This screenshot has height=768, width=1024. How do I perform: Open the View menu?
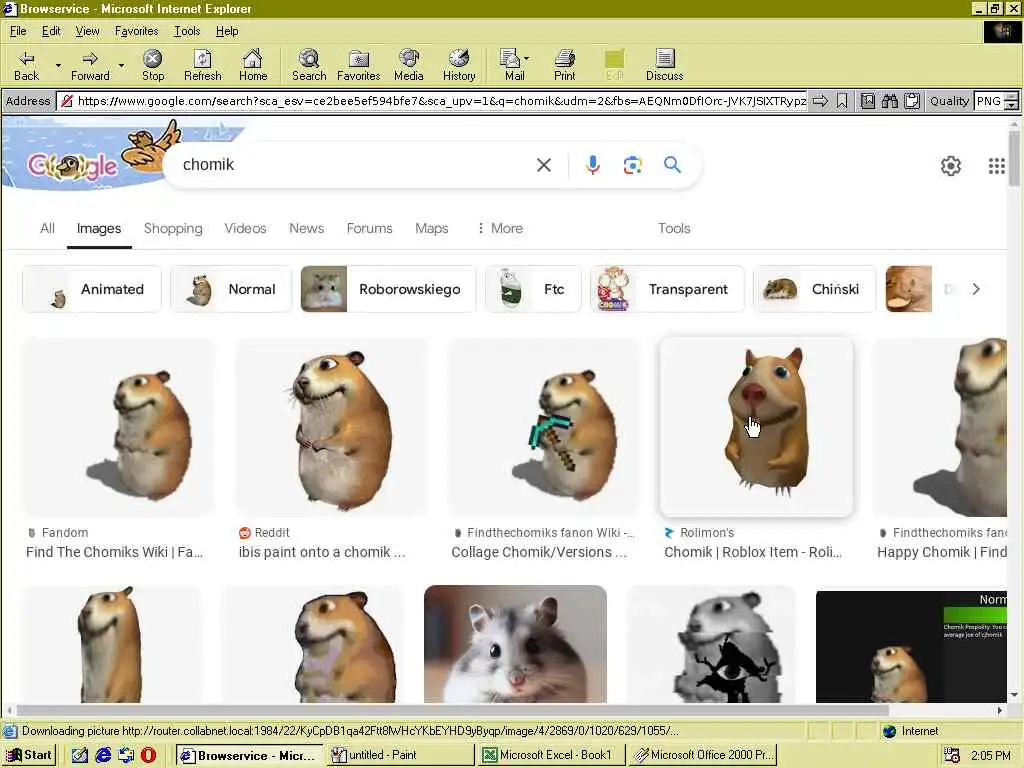tap(88, 31)
